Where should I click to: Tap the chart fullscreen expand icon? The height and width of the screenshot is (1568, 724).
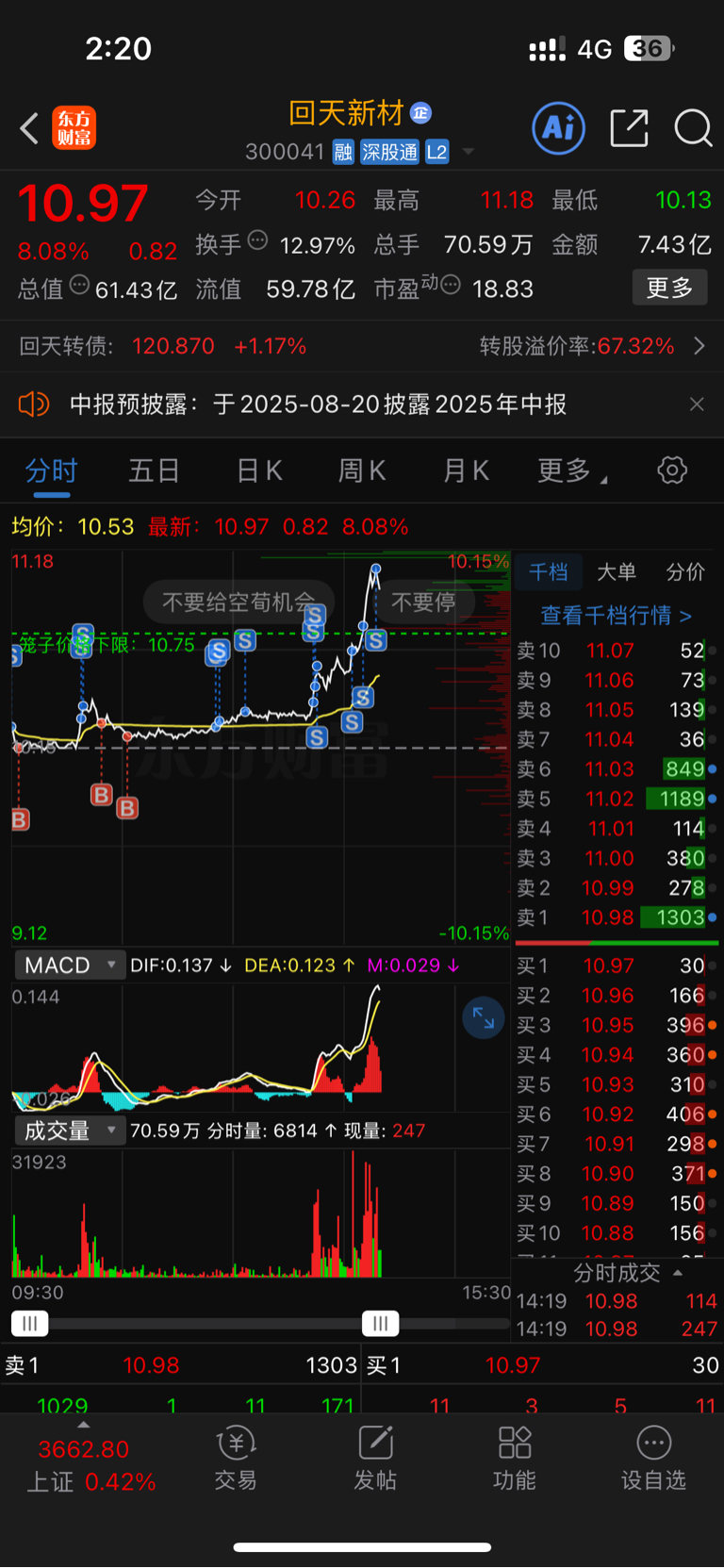pos(483,1017)
